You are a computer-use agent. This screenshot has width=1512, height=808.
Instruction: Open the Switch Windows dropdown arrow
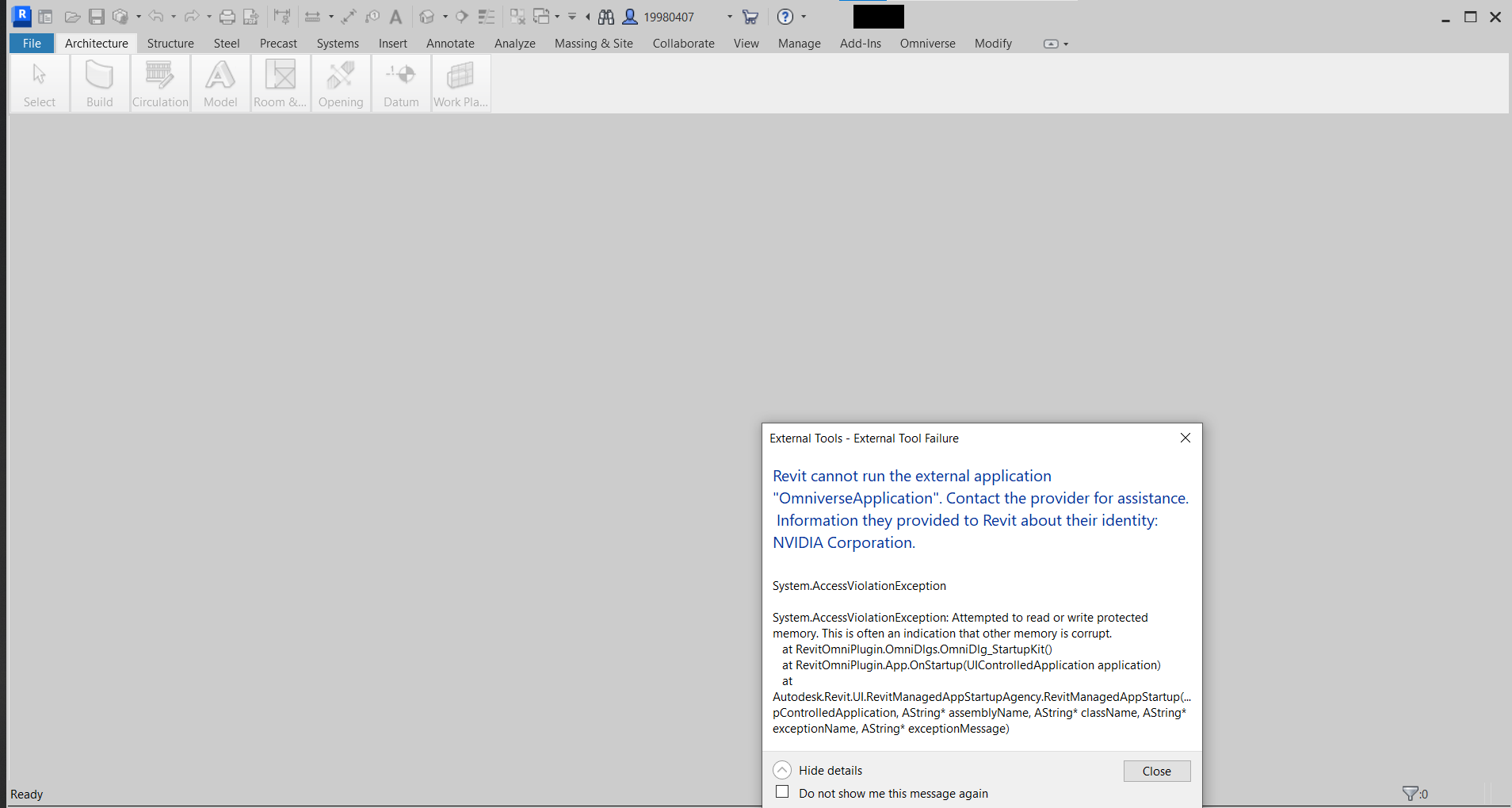pyautogui.click(x=557, y=17)
